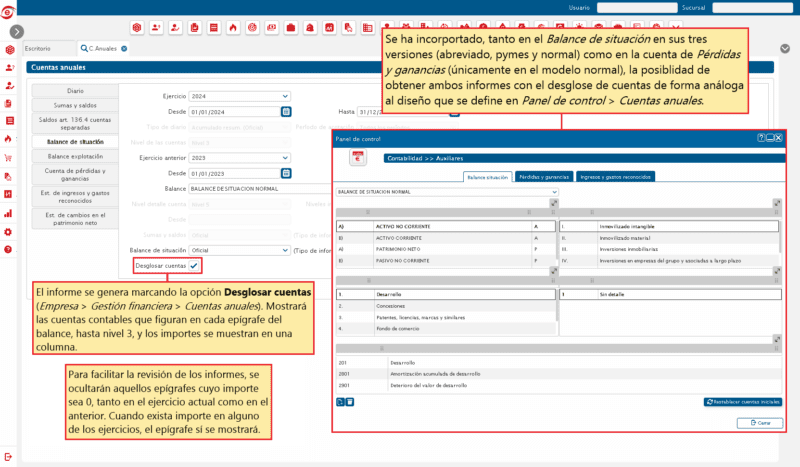Click the cube icon in the left sidebar
800x467 pixels.
coord(9,50)
